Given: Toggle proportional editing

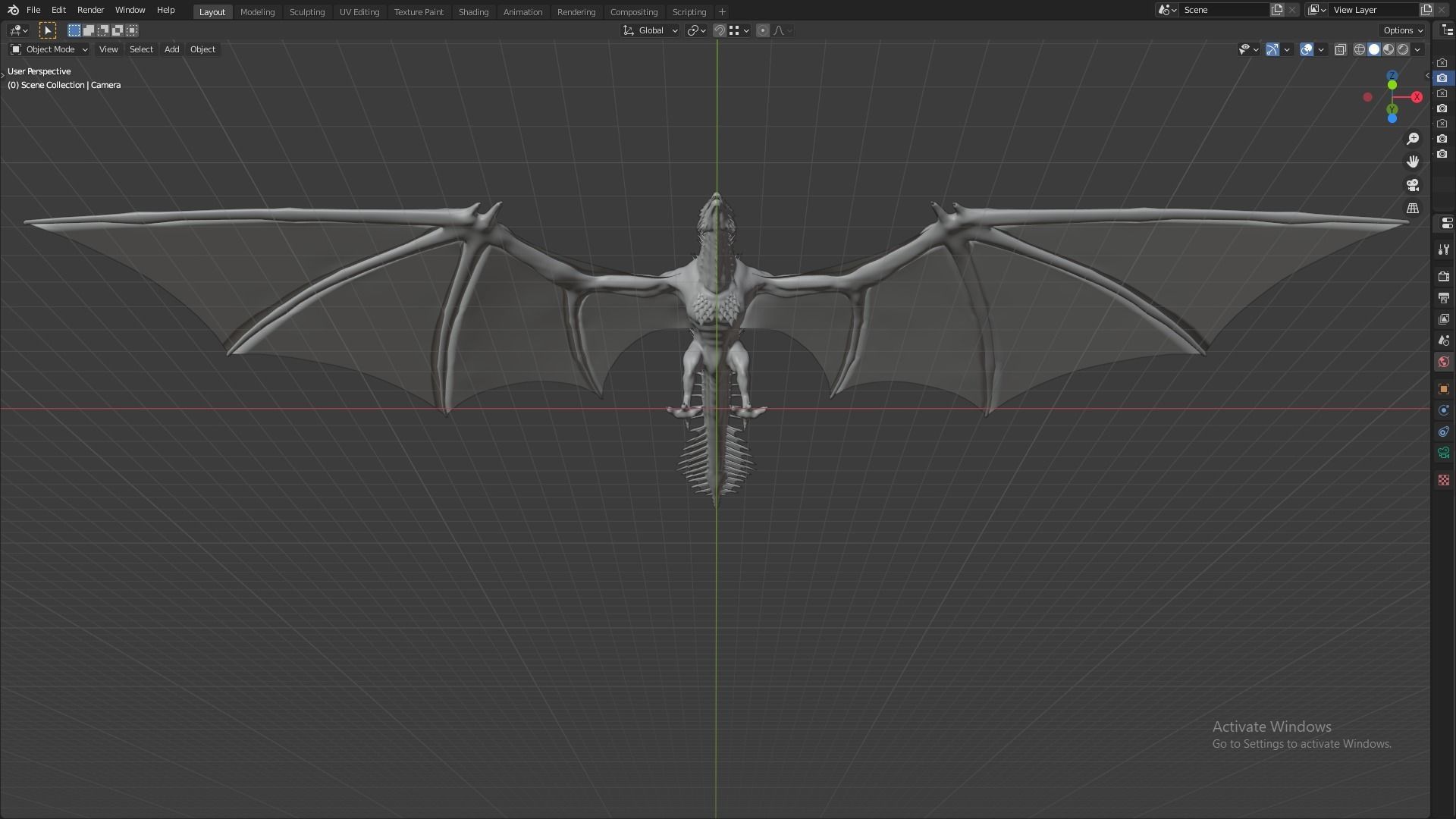Looking at the screenshot, I should (x=763, y=30).
